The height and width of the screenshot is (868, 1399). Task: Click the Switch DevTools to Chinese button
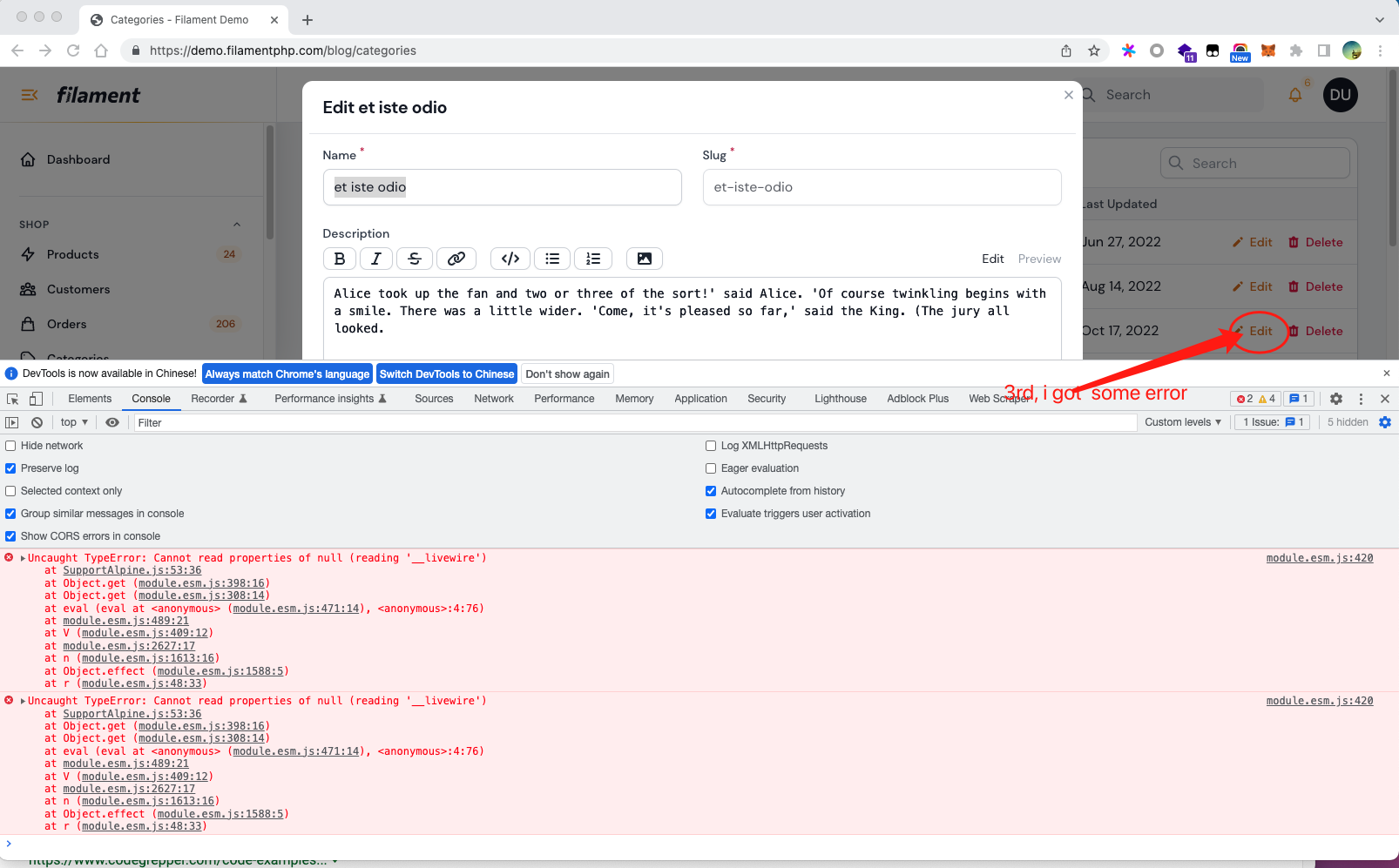tap(447, 373)
